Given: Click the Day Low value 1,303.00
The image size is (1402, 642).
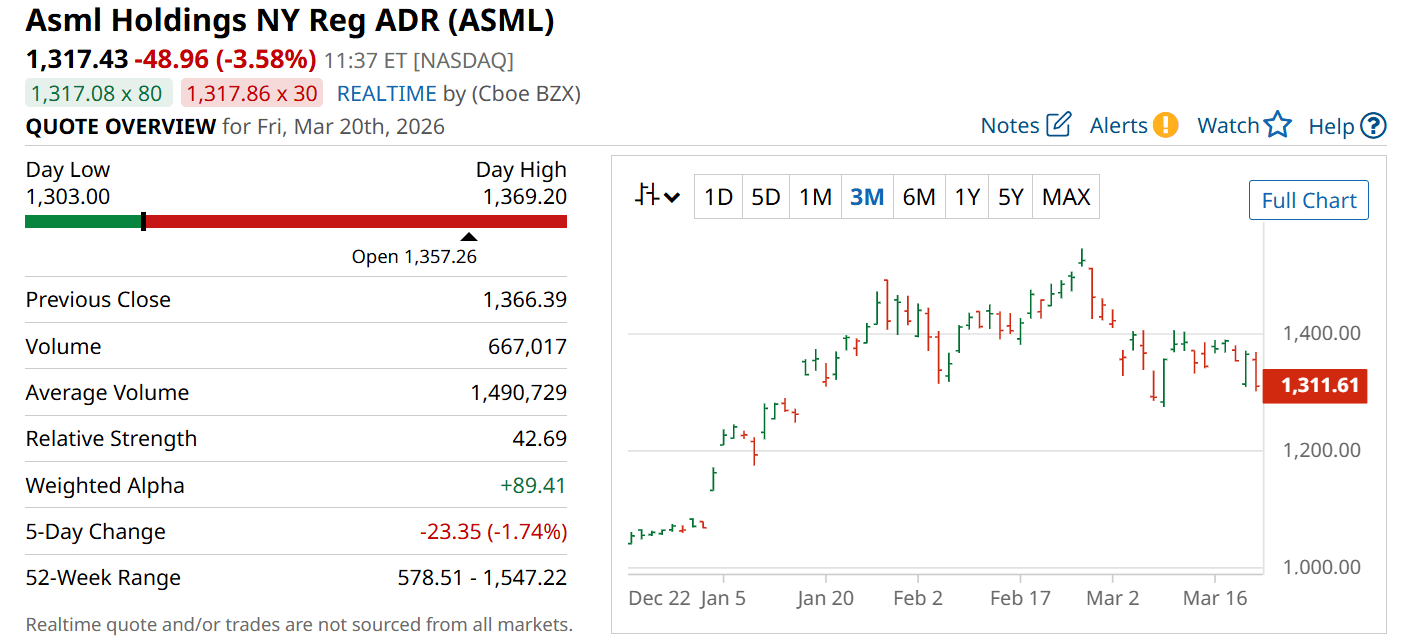Looking at the screenshot, I should pos(68,197).
